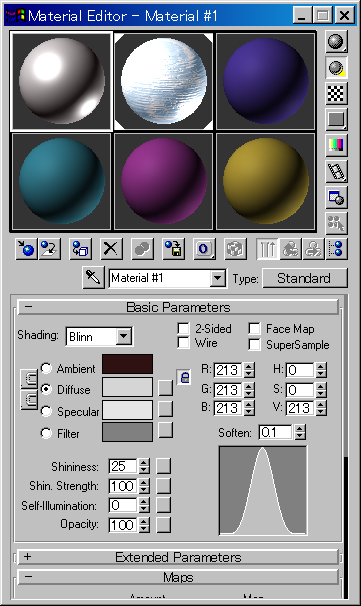Toggle the checkered Background icon
The image size is (361, 606).
coord(336,93)
